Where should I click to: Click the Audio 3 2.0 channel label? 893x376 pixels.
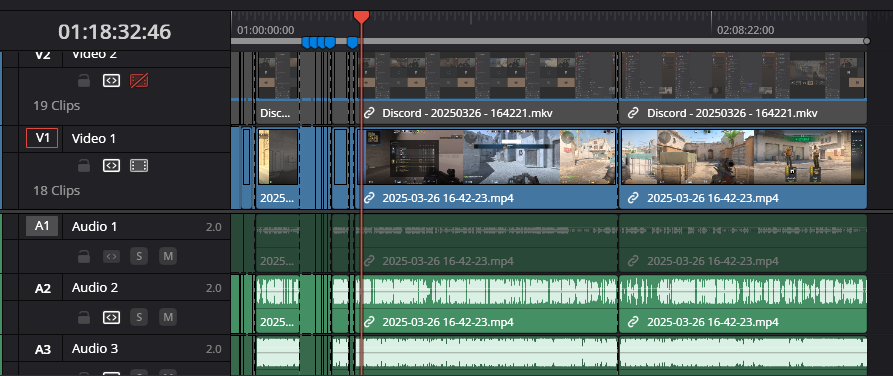[214, 349]
